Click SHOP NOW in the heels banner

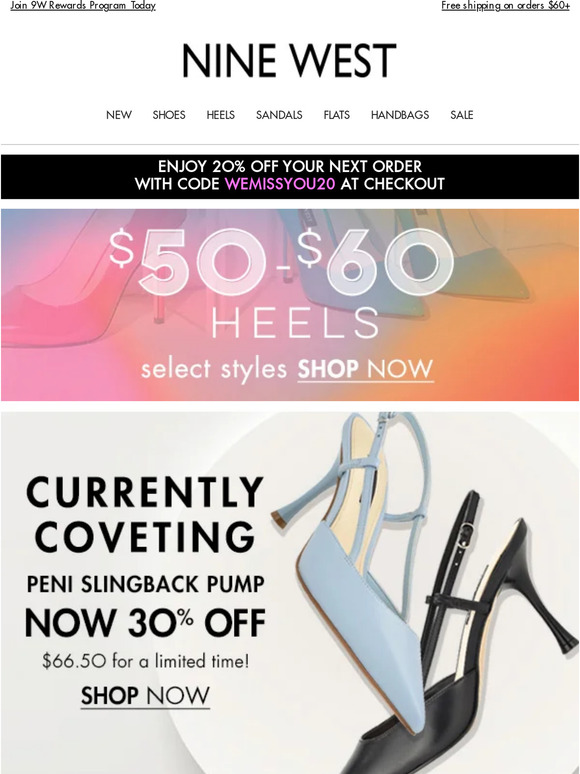(365, 369)
